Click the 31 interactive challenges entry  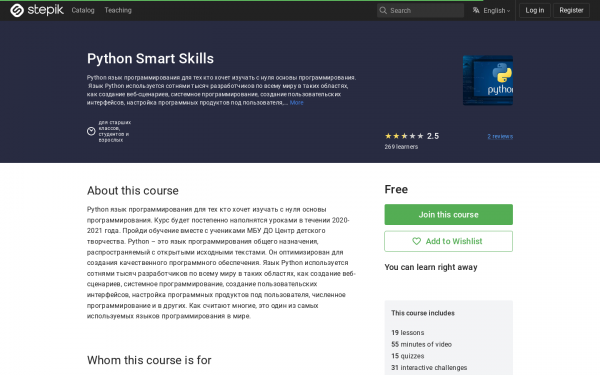(x=429, y=367)
